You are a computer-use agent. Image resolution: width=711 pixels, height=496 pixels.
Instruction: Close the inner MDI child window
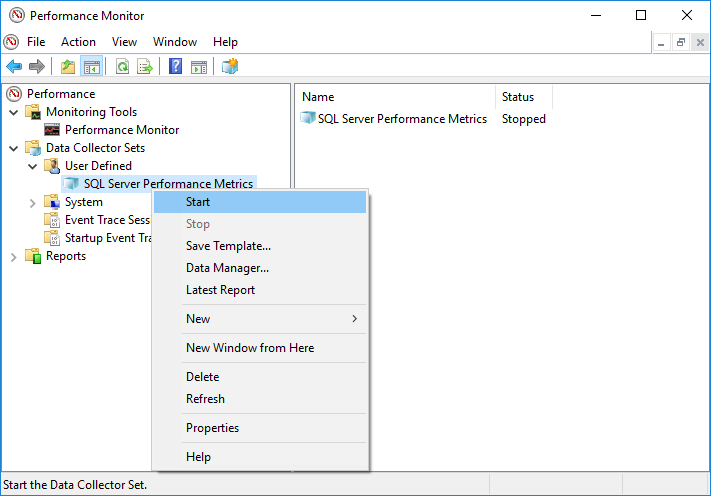pyautogui.click(x=700, y=43)
